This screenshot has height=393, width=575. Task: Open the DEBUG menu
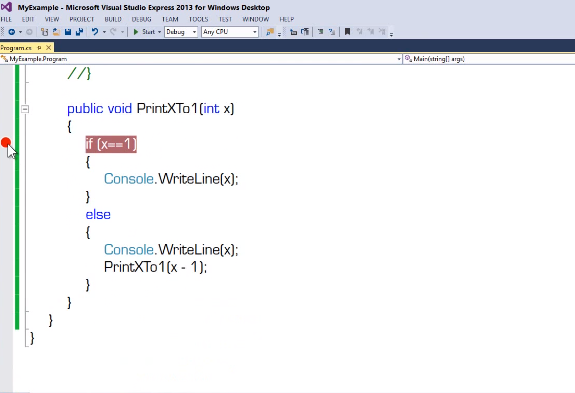click(142, 19)
